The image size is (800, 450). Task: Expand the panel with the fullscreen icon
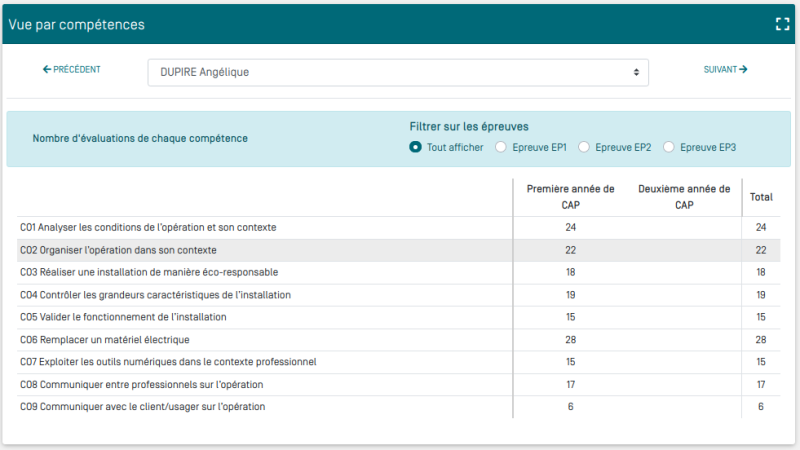(x=782, y=24)
